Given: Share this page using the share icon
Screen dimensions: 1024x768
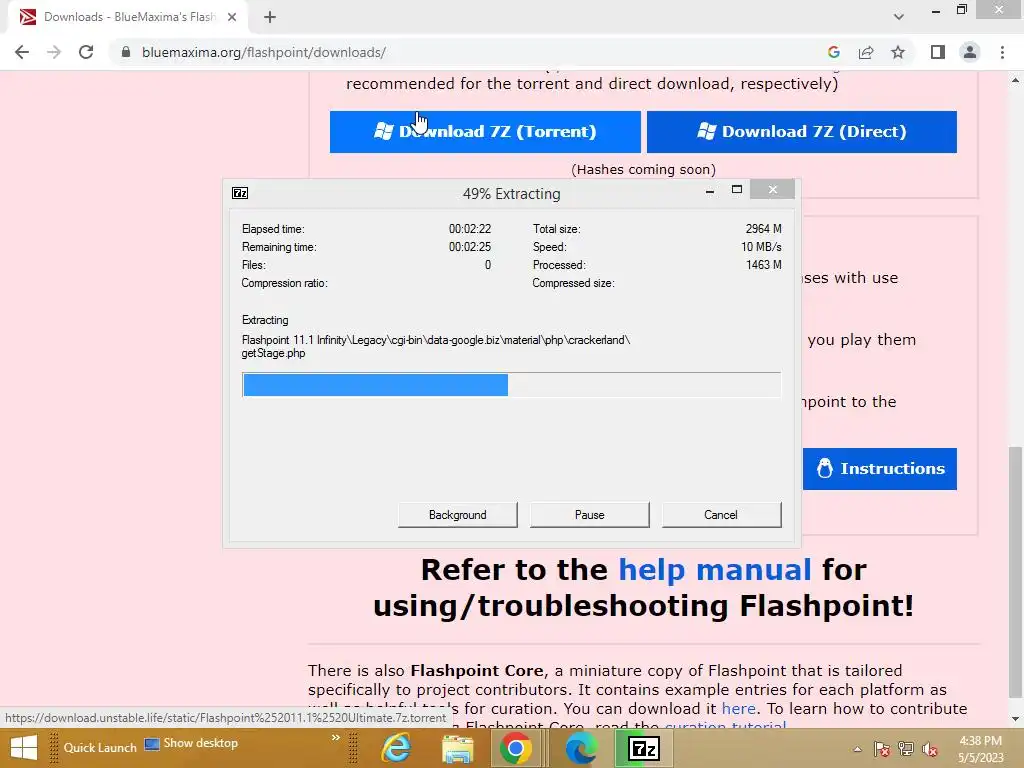Looking at the screenshot, I should tap(866, 52).
